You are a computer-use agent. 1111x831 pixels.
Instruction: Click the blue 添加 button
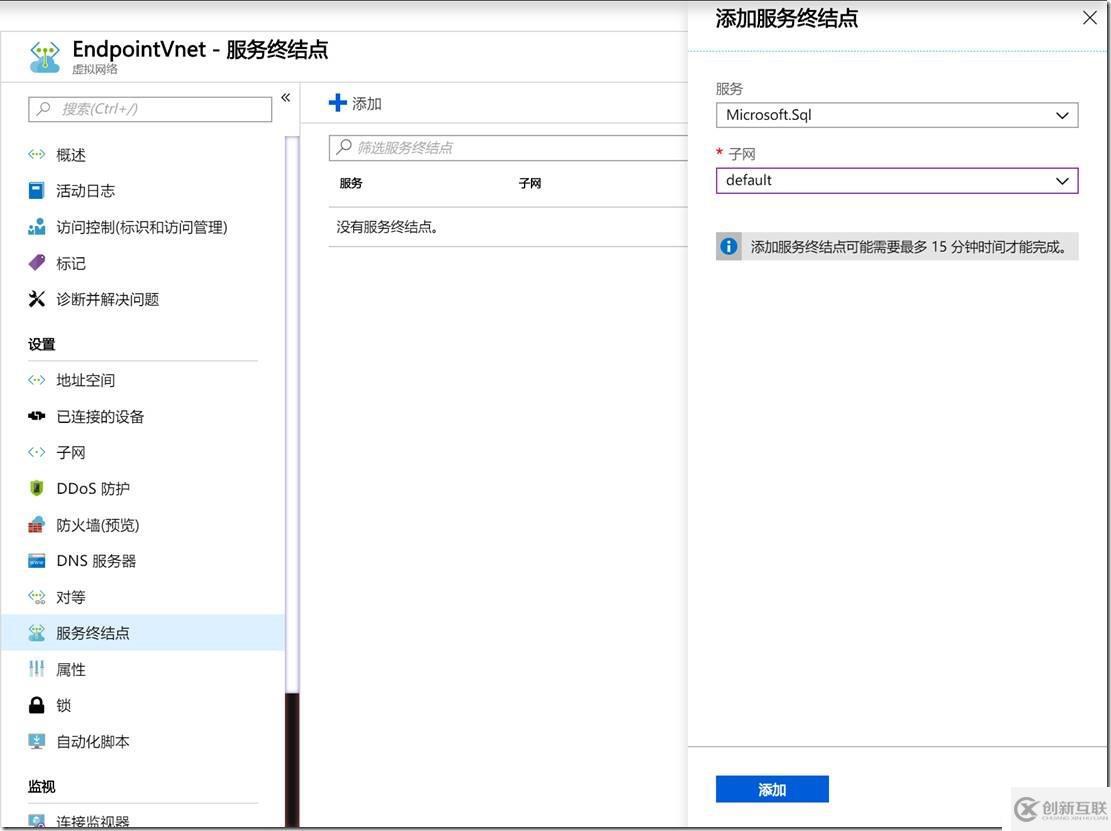point(771,789)
